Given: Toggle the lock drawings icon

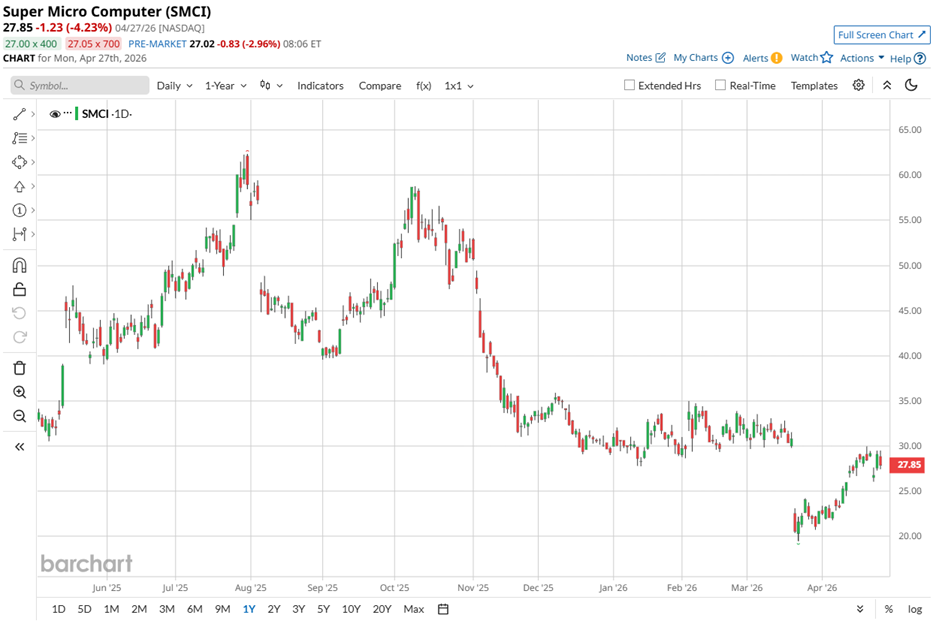Looking at the screenshot, I should tap(19, 290).
